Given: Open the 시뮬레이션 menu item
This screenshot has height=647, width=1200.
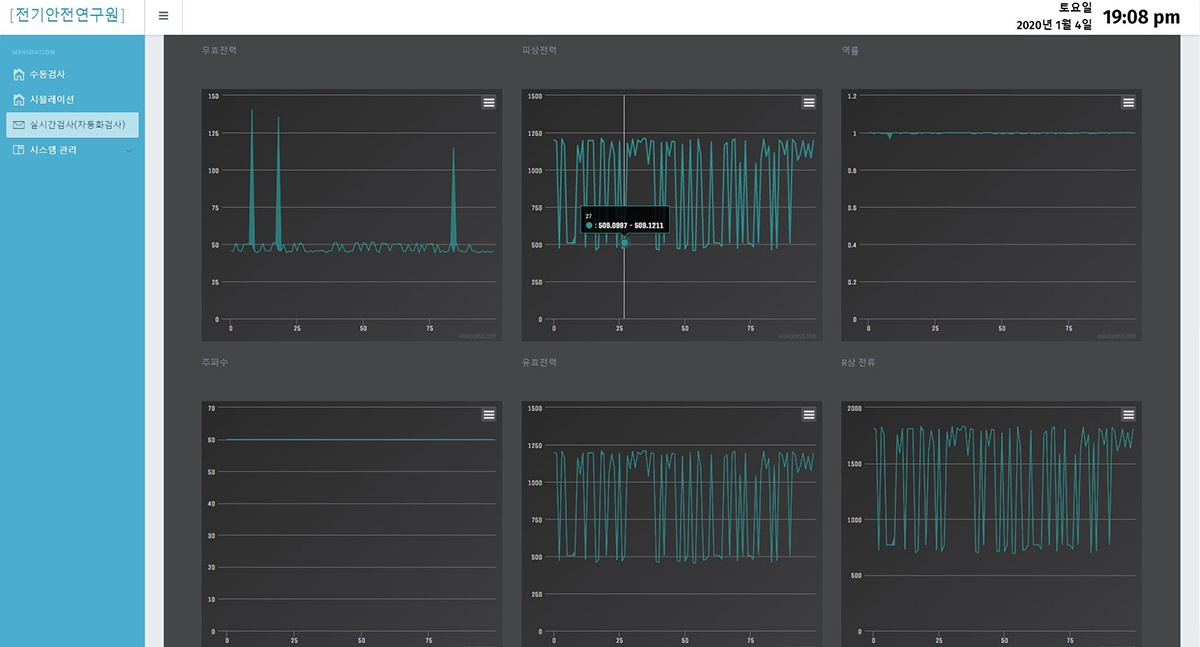Looking at the screenshot, I should click(72, 100).
